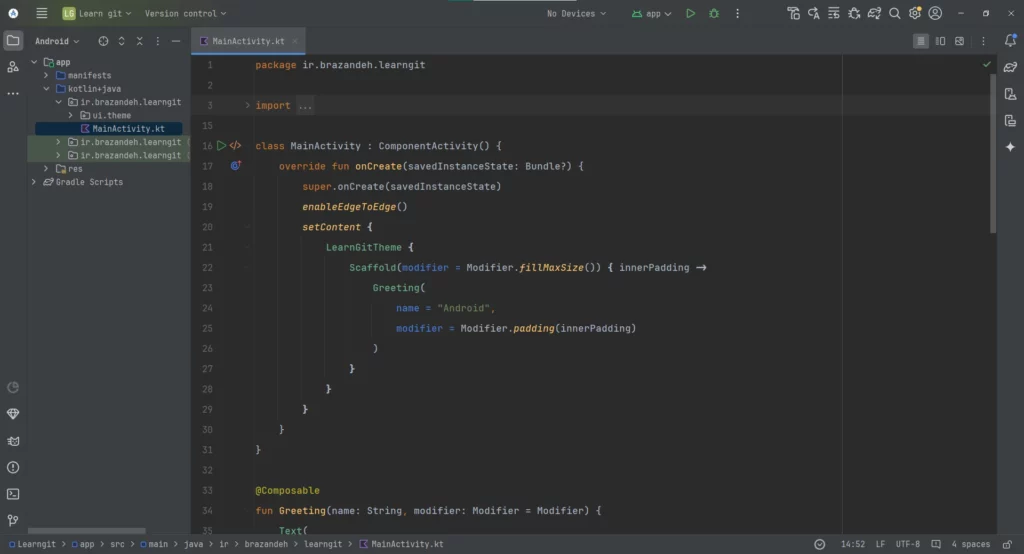This screenshot has width=1024, height=554.
Task: Collapse the kotlin+java folder
Action: 46,89
